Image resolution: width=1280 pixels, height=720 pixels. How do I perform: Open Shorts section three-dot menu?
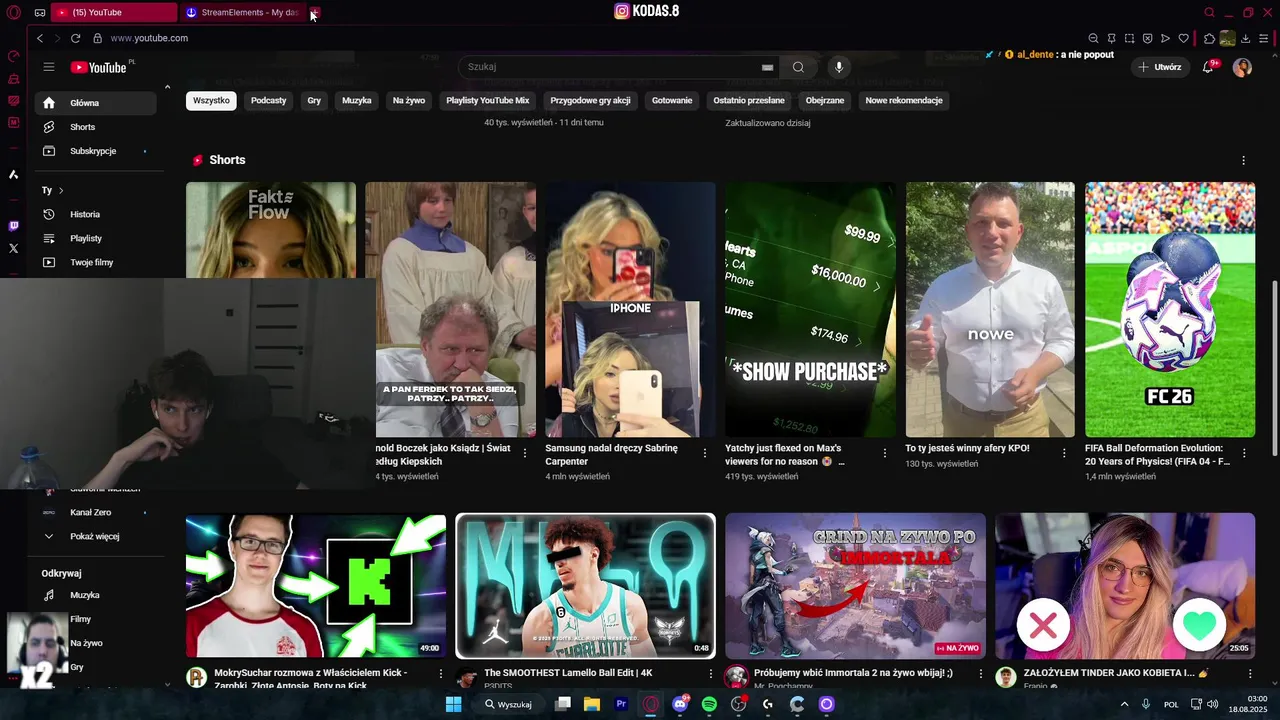[x=1243, y=160]
